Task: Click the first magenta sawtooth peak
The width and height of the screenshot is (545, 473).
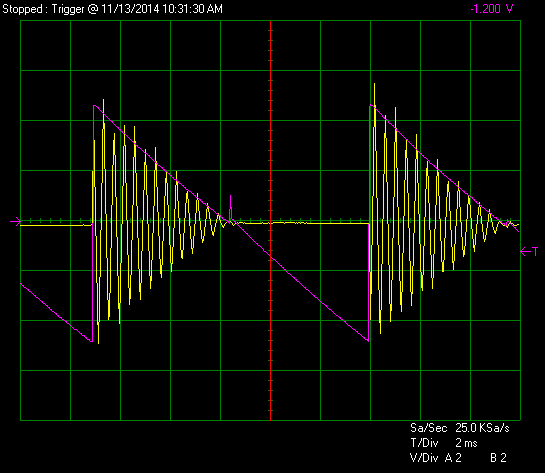Action: 94,105
